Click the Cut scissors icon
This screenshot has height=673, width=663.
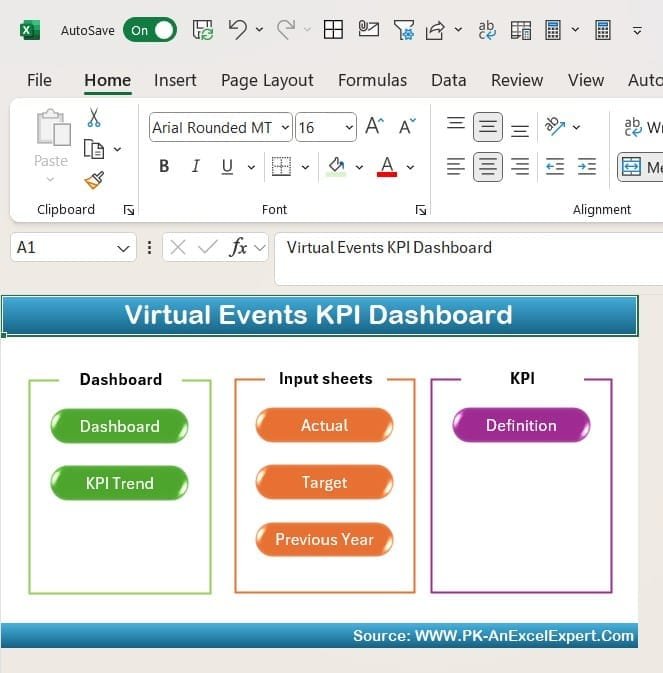click(94, 118)
